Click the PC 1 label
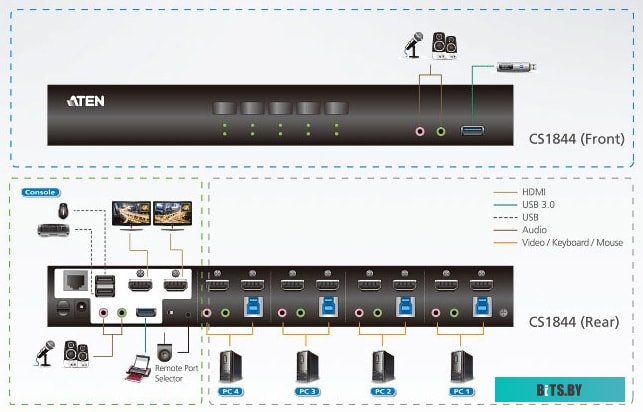This screenshot has height=412, width=643. coord(462,392)
